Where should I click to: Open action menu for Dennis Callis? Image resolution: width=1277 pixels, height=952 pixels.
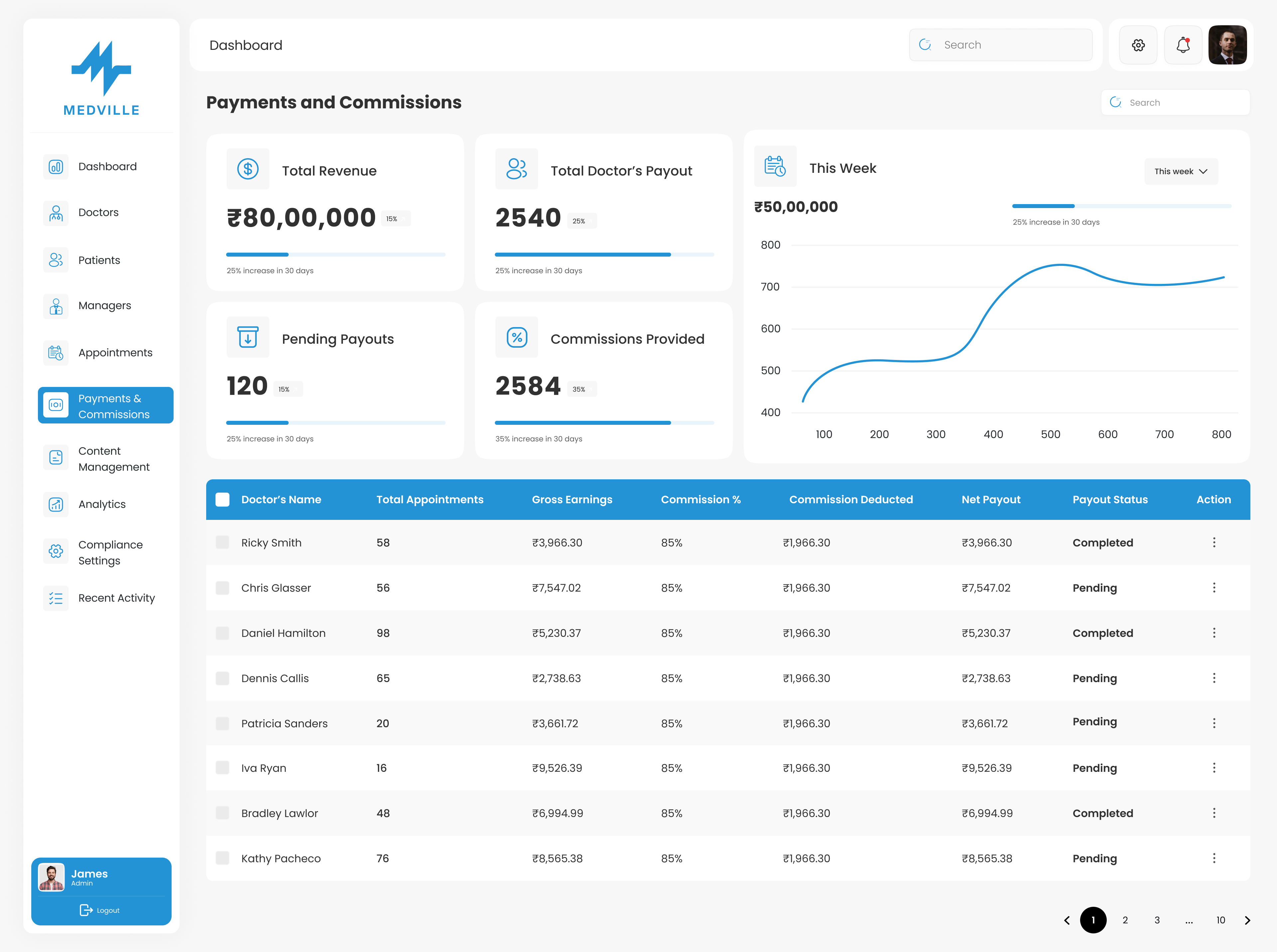click(x=1214, y=678)
